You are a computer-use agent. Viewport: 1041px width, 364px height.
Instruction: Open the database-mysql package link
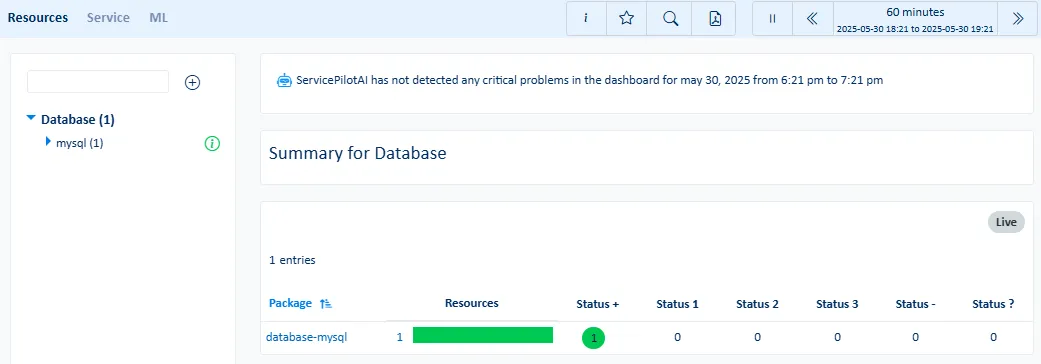(x=306, y=337)
